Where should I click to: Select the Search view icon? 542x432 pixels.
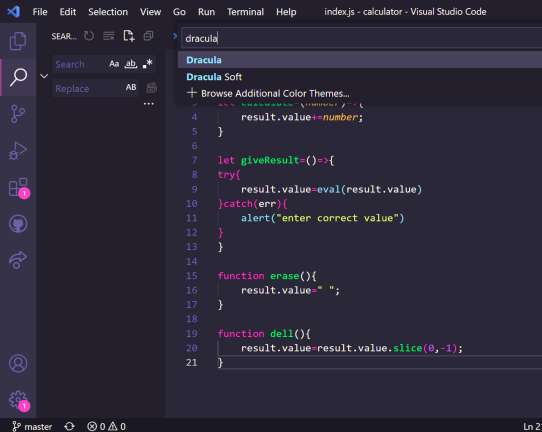click(x=18, y=77)
